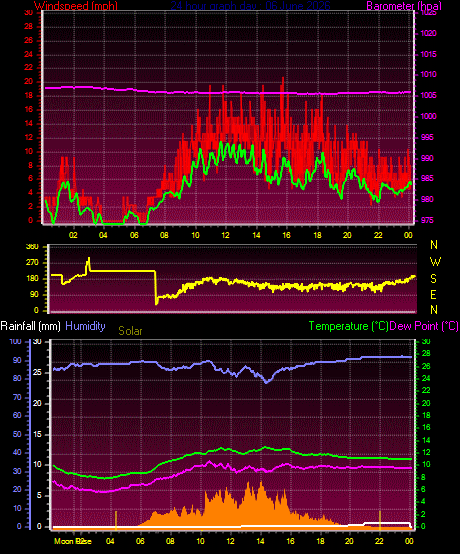Click the magenta "Barometer (hpa)" title
This screenshot has width=460, height=554.
(404, 6)
